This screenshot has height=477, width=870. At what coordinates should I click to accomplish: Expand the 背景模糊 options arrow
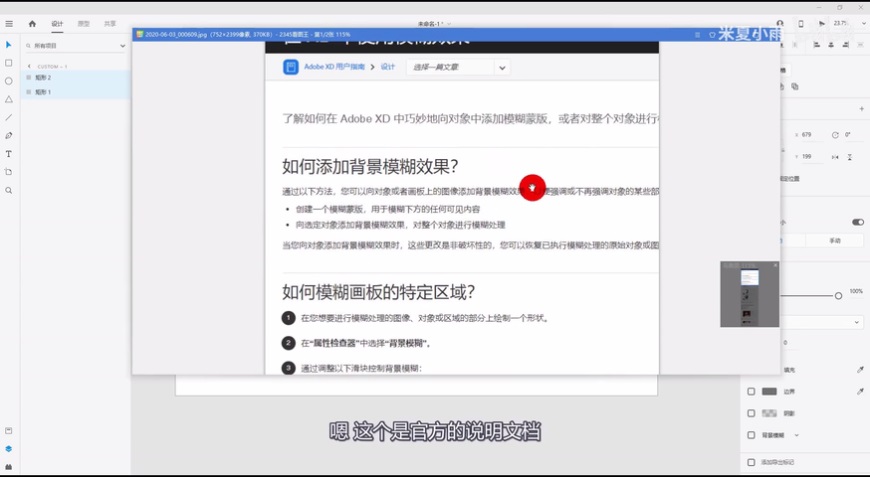[797, 435]
